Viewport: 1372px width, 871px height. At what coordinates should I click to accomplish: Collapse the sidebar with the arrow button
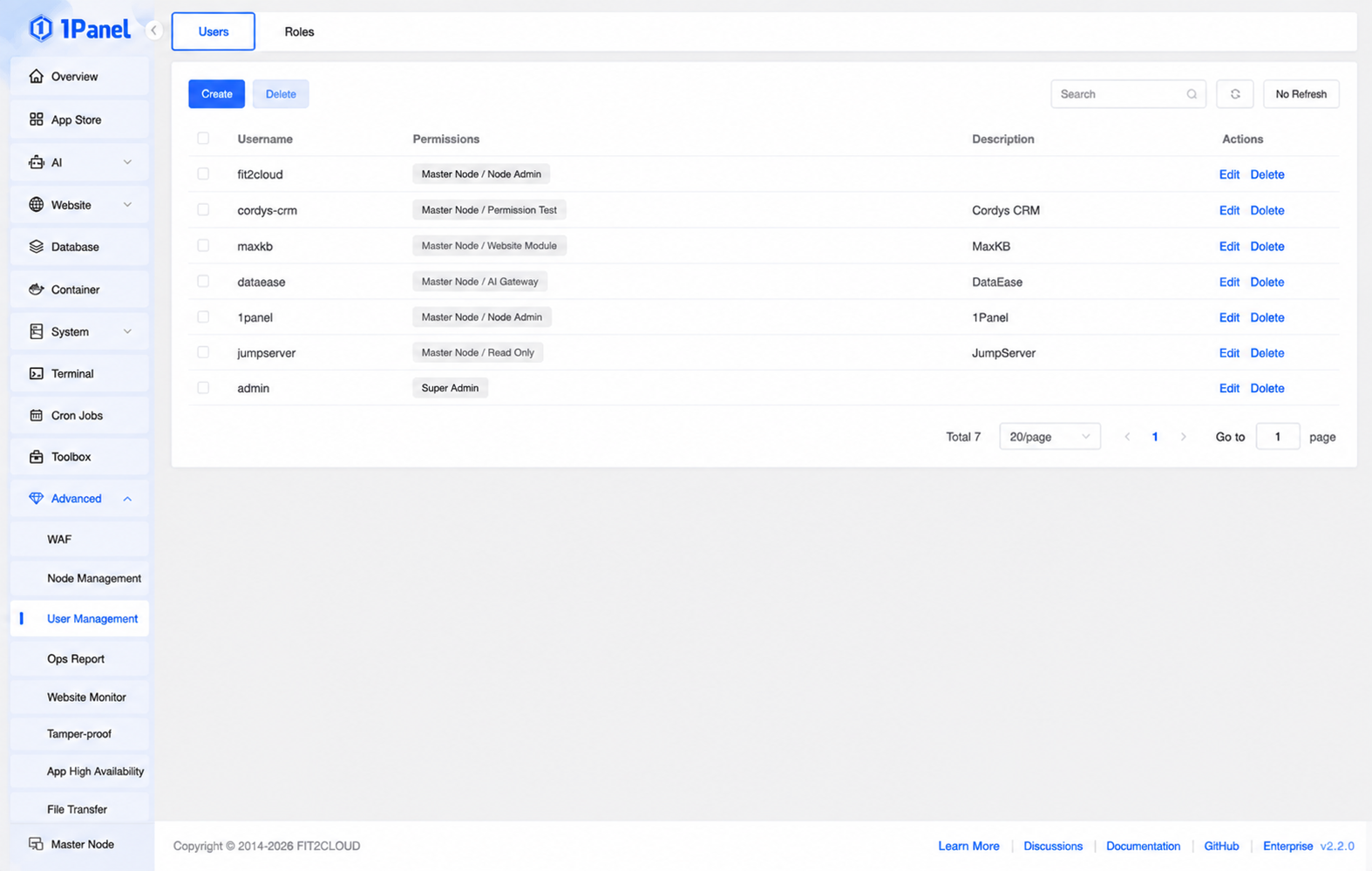pos(153,31)
